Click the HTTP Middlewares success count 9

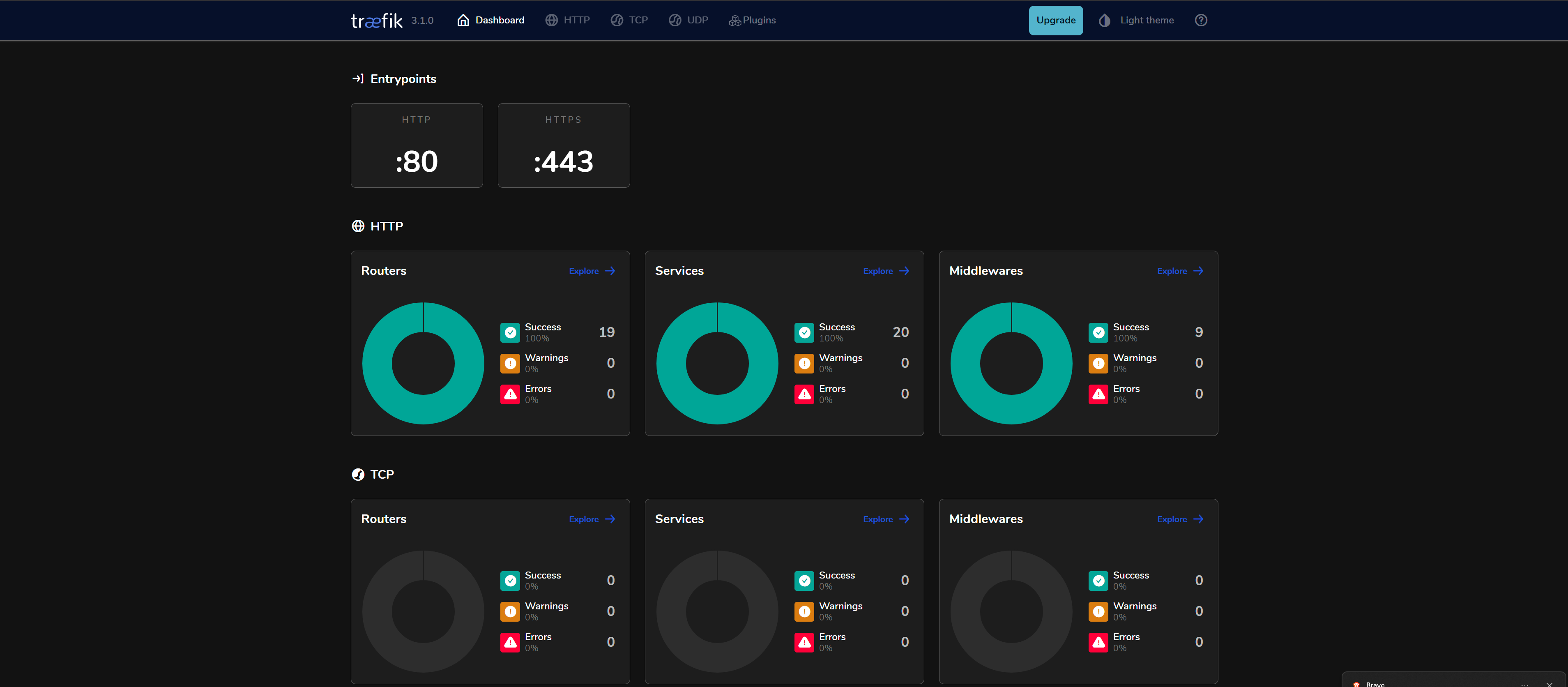1199,332
